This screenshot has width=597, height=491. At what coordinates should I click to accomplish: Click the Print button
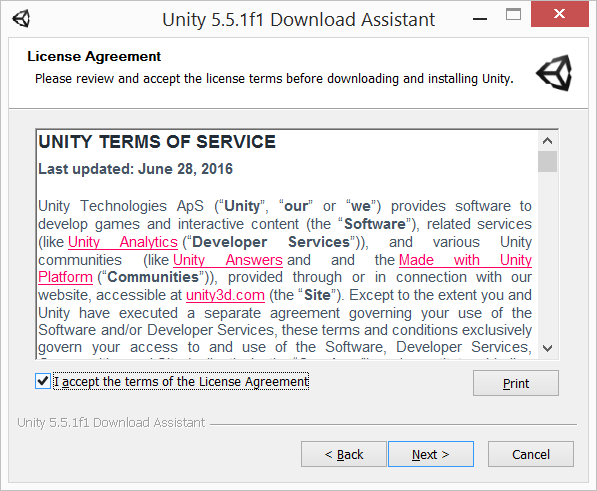coord(516,383)
